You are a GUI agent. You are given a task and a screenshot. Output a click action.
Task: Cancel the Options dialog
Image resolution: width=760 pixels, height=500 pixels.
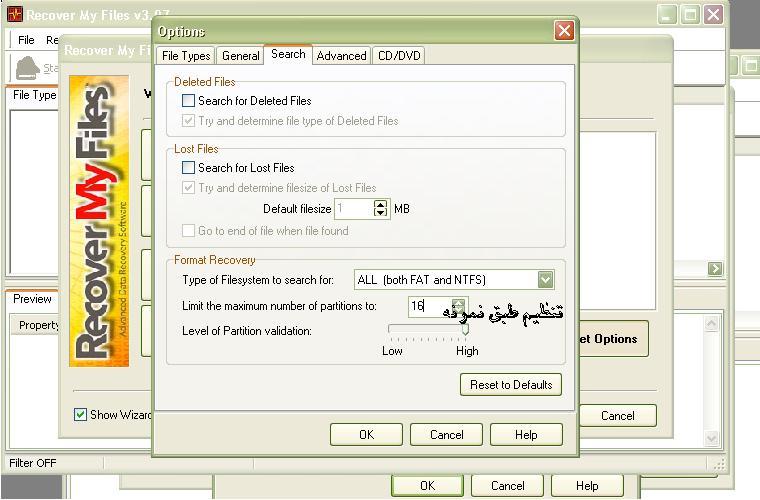click(x=446, y=435)
